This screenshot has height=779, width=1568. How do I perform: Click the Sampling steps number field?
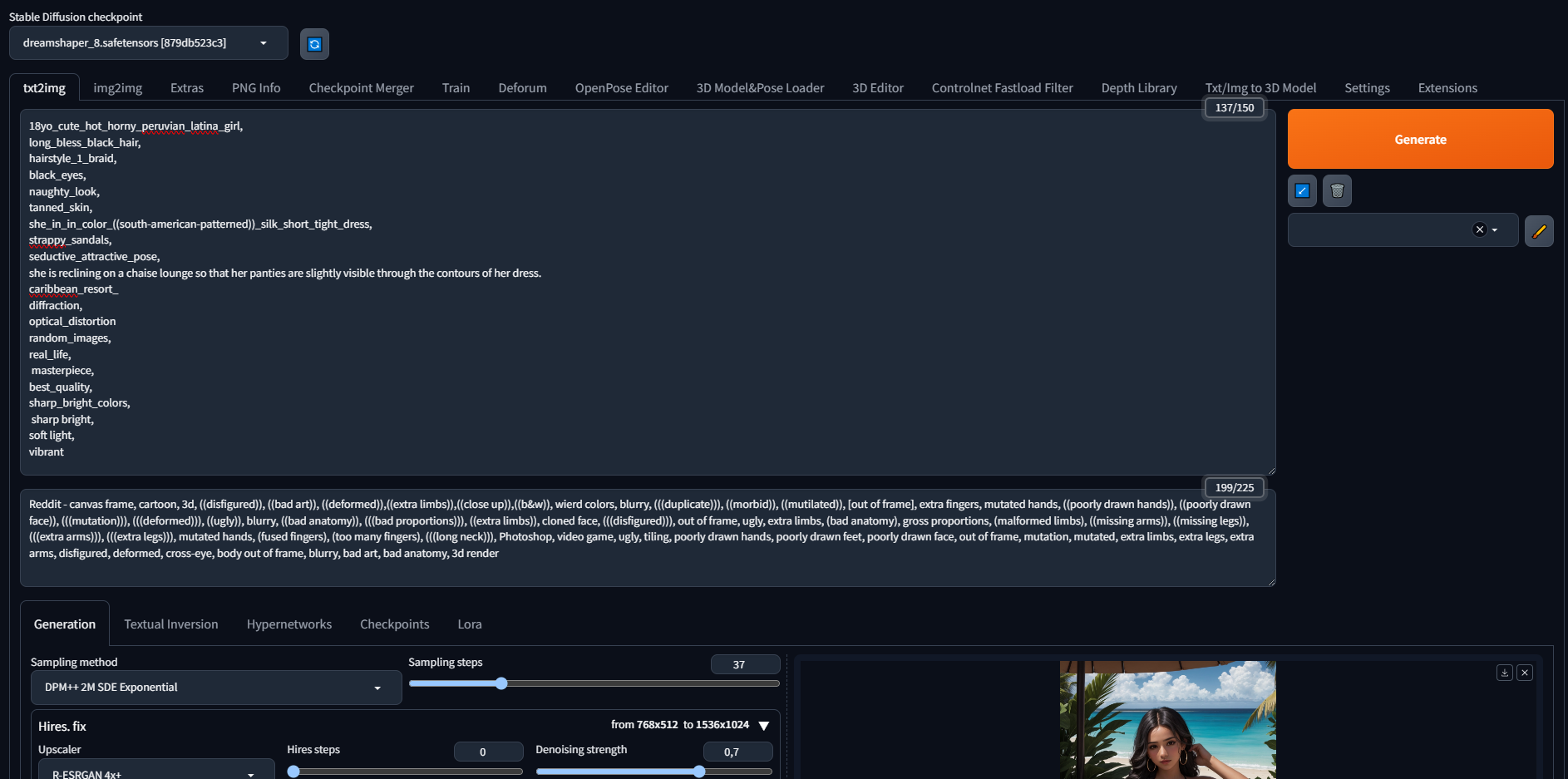(744, 664)
